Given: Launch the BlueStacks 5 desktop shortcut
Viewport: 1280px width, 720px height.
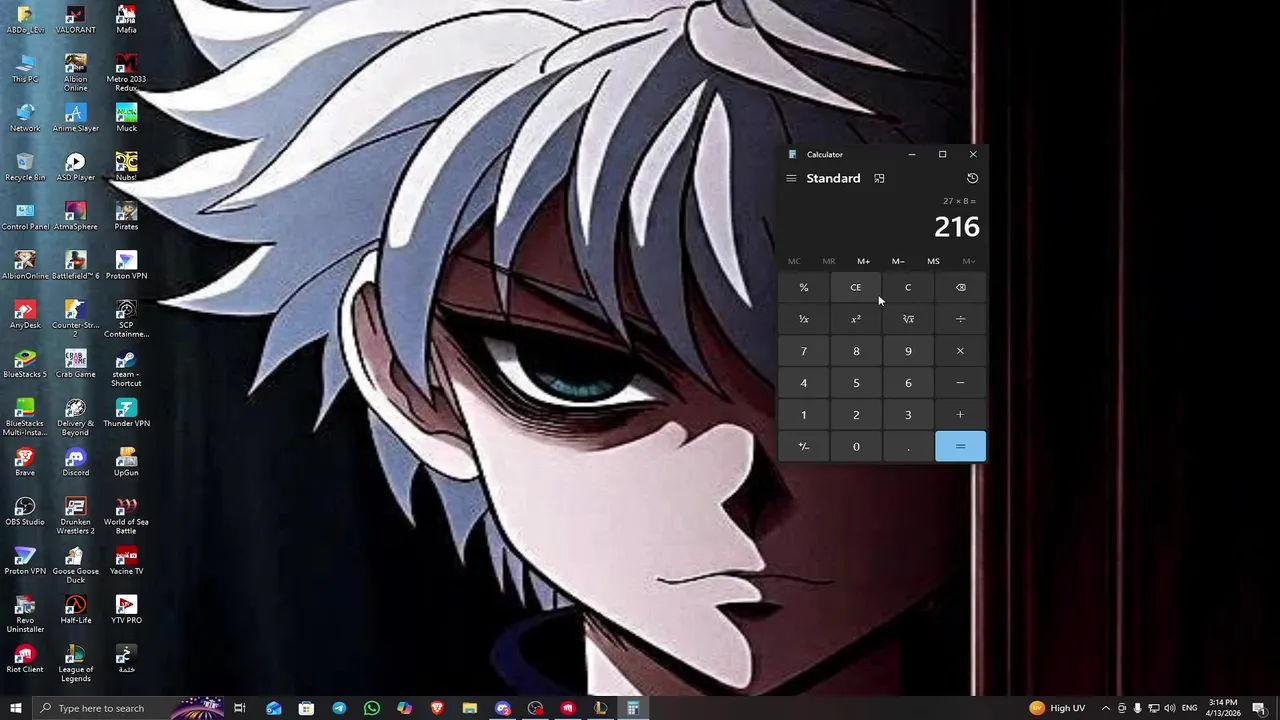Looking at the screenshot, I should point(25,364).
